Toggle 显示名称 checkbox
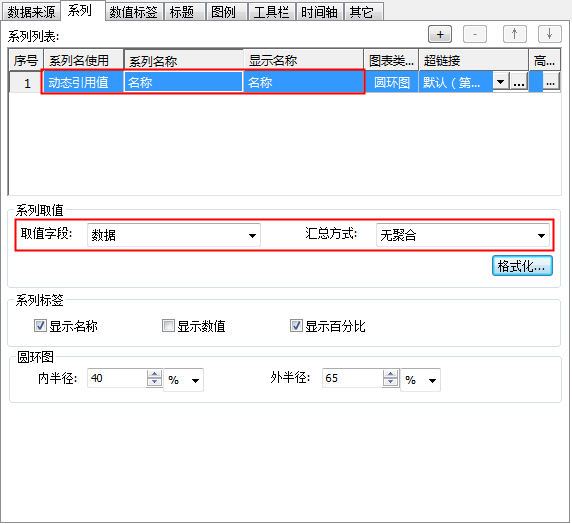Screen dimensions: 572x524 coord(40,325)
